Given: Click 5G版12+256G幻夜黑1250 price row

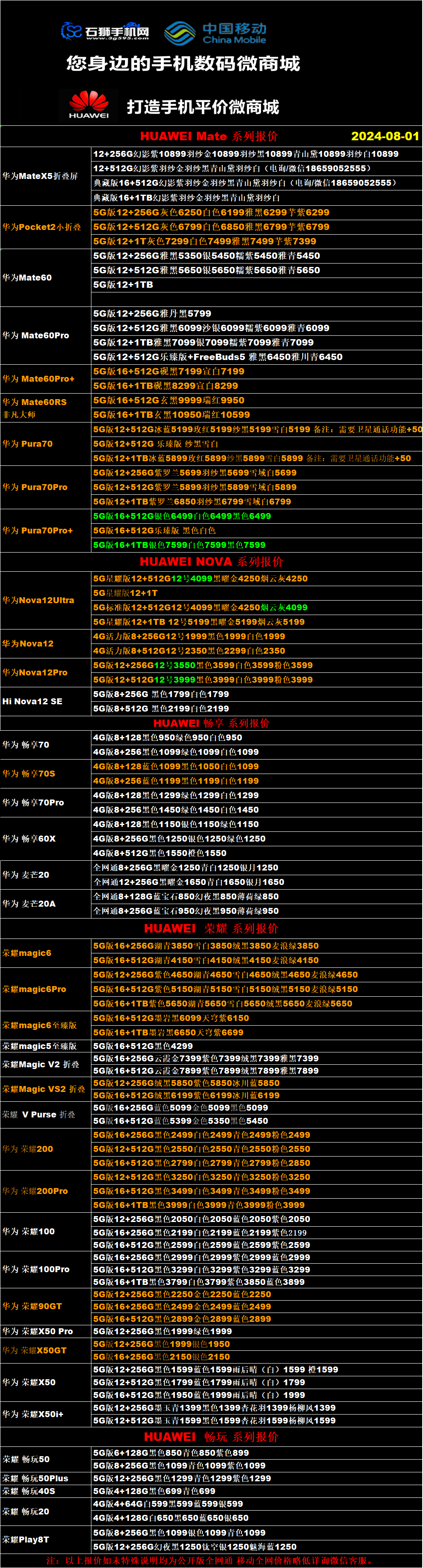Looking at the screenshot, I should [256, 1547].
